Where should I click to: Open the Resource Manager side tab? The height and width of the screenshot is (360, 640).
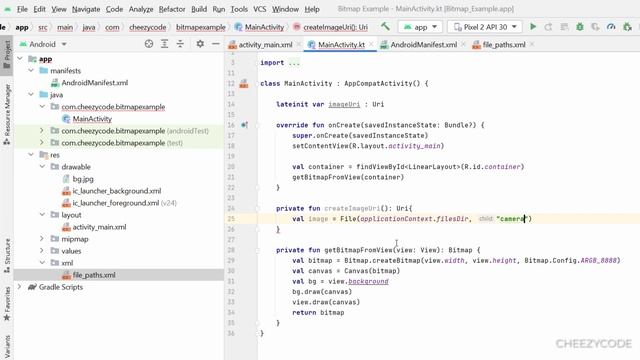(x=7, y=114)
